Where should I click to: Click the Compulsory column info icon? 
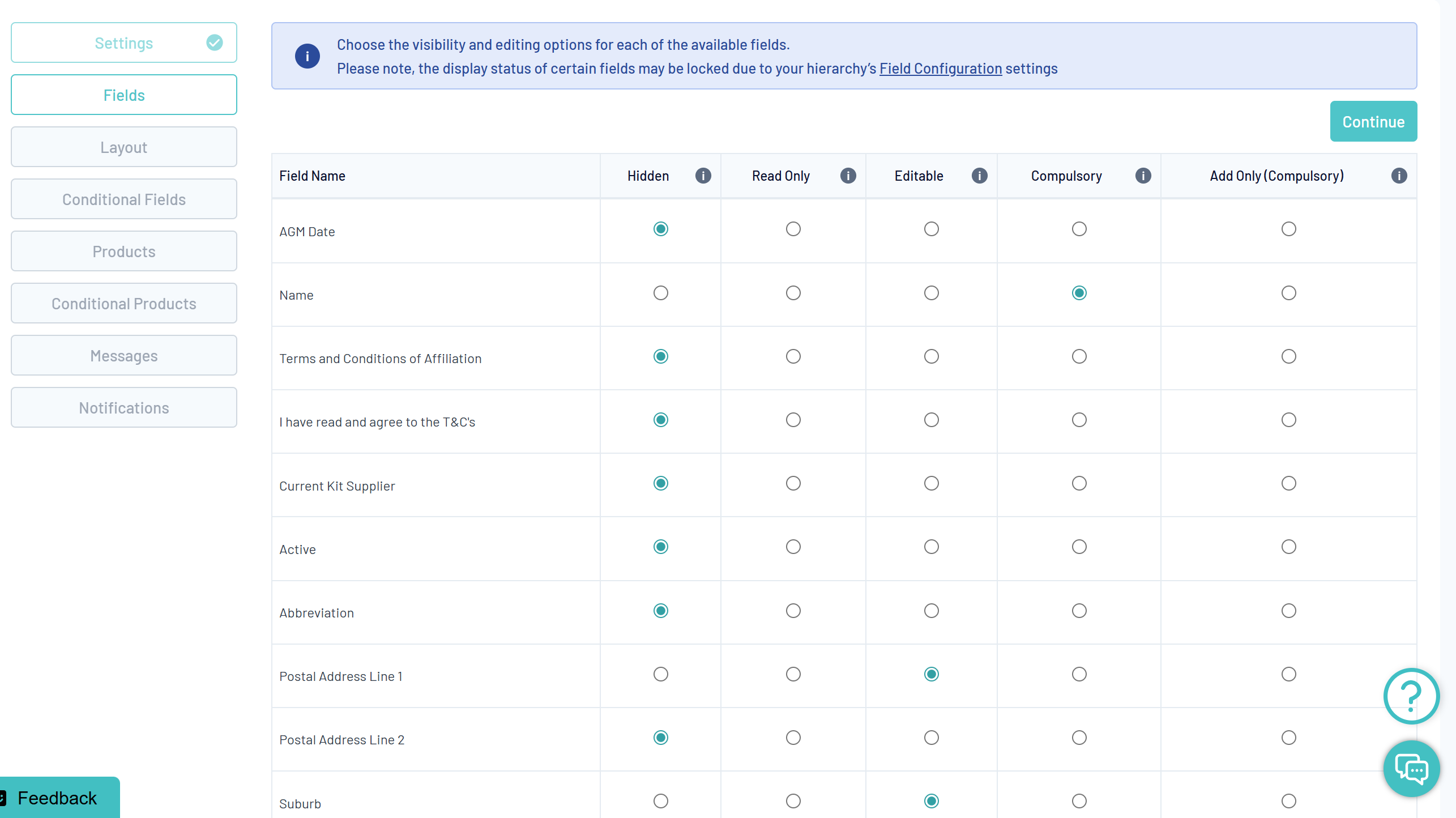[x=1143, y=176]
